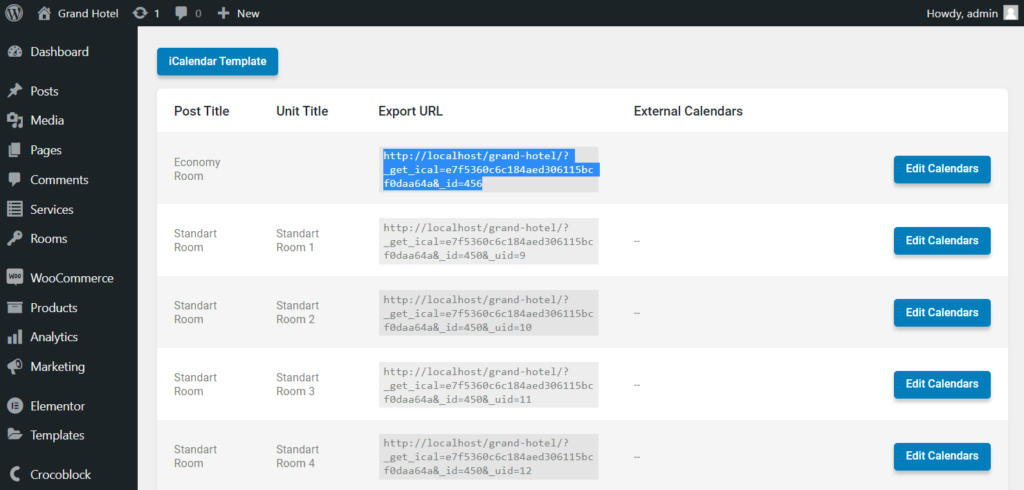Click the Standart Room 2 unit title
Image resolution: width=1024 pixels, height=490 pixels.
(298, 312)
